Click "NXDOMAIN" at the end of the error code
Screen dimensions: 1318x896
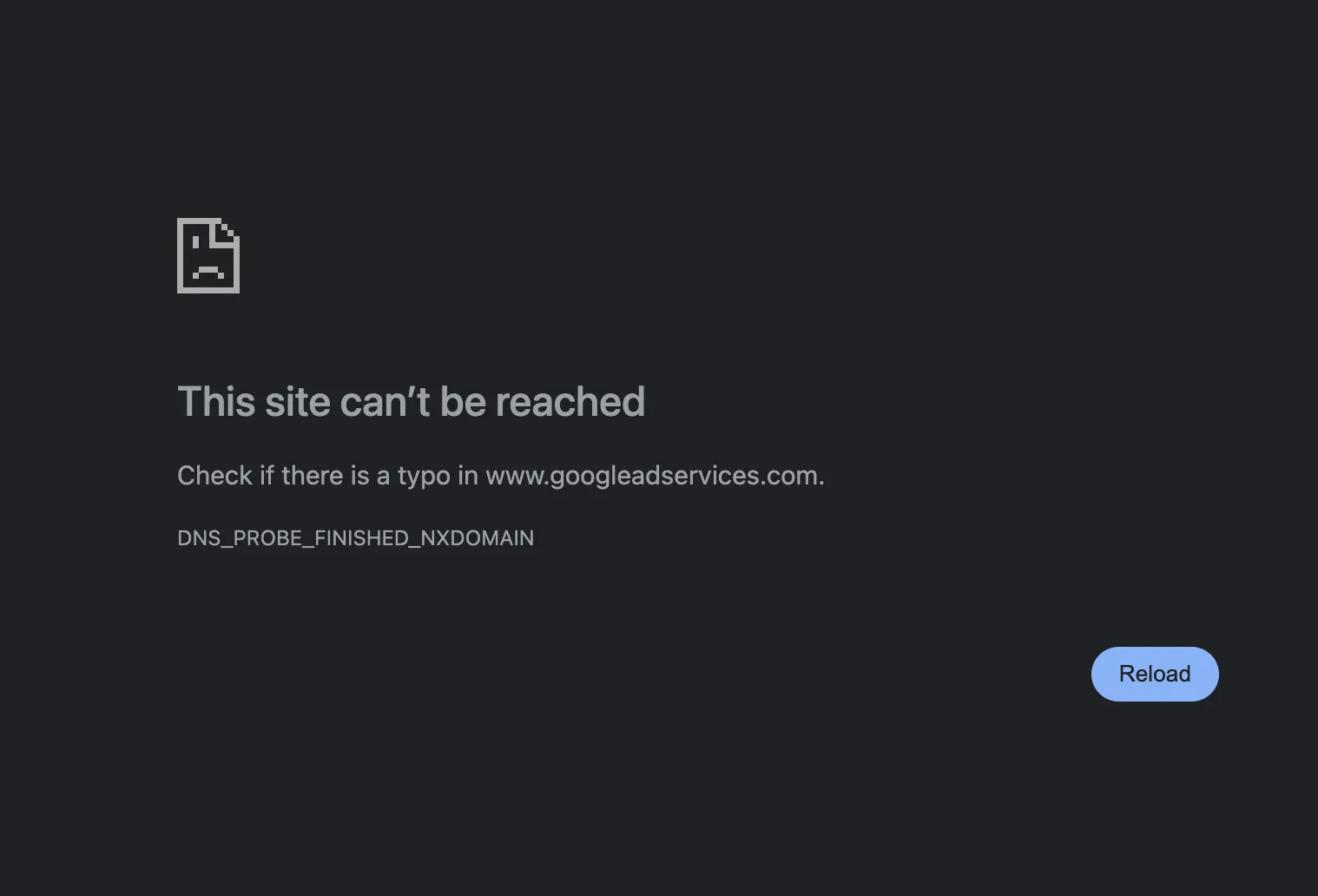pyautogui.click(x=478, y=538)
